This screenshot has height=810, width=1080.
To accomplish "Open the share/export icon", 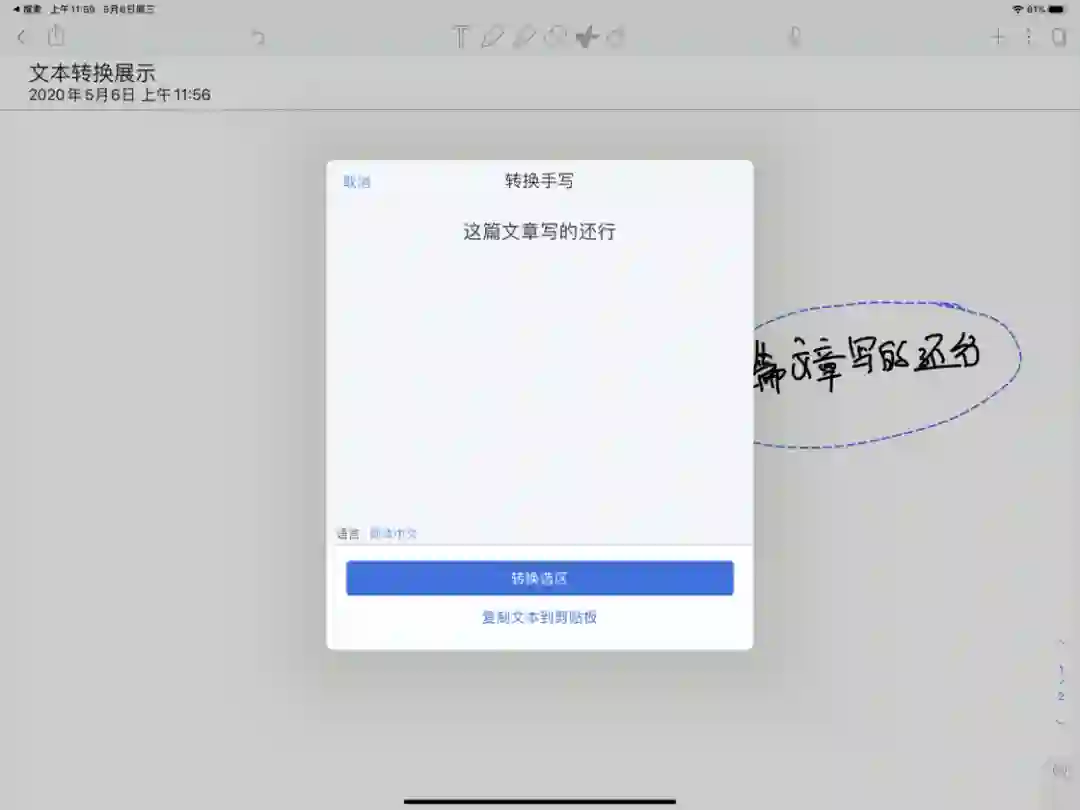I will (56, 35).
